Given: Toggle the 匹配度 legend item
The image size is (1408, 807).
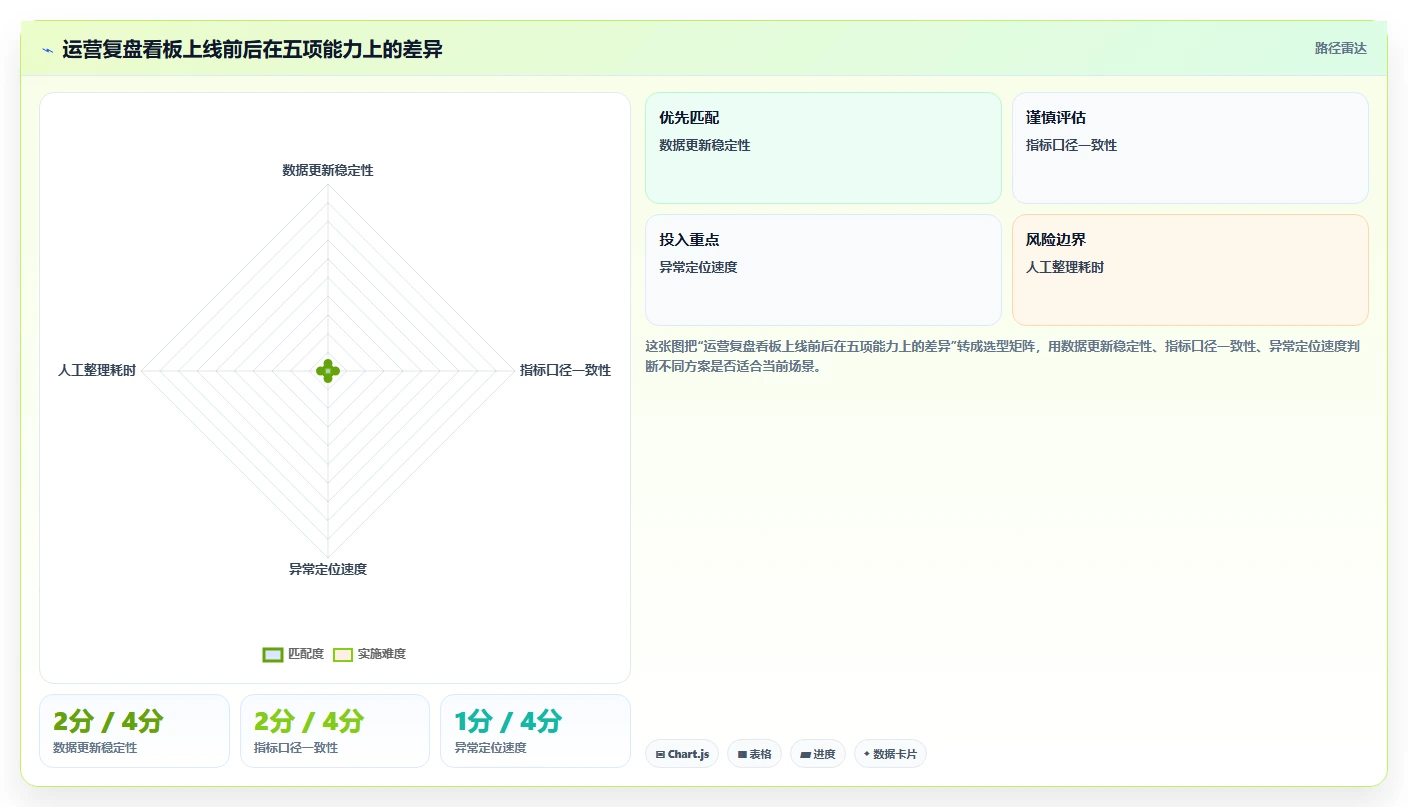Looking at the screenshot, I should coord(293,654).
